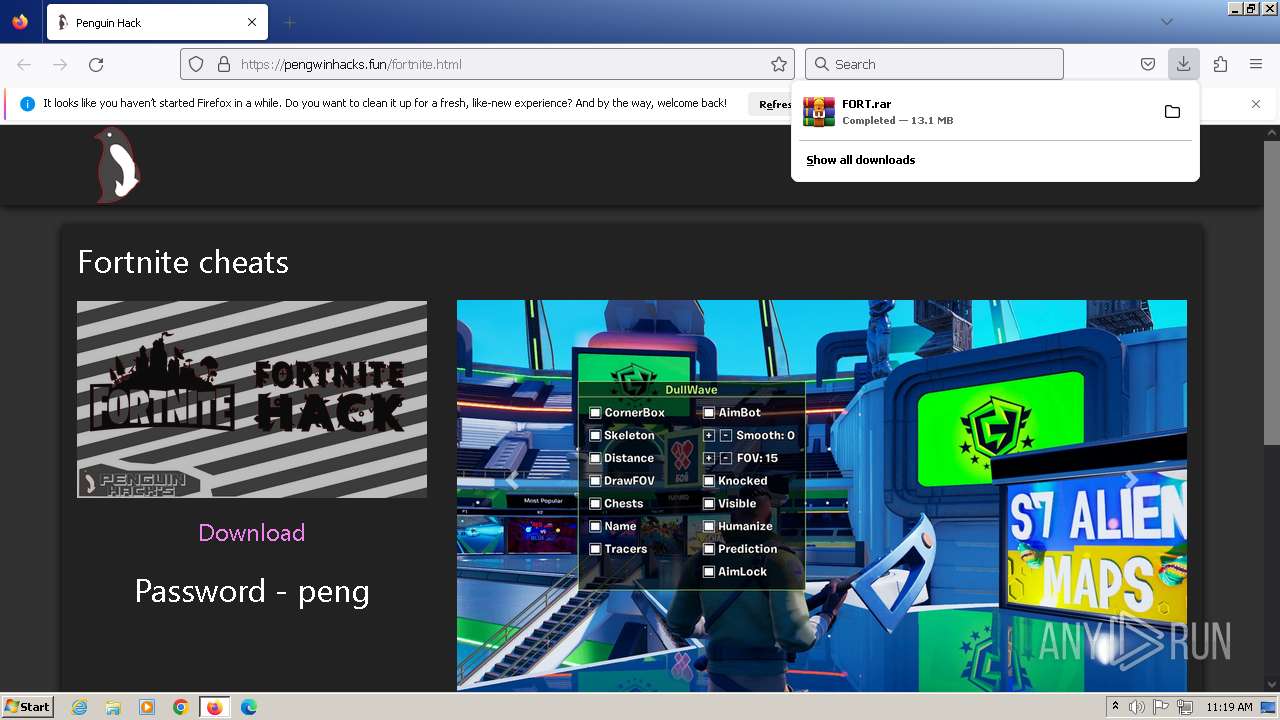Click the padlock site security icon

pos(223,64)
